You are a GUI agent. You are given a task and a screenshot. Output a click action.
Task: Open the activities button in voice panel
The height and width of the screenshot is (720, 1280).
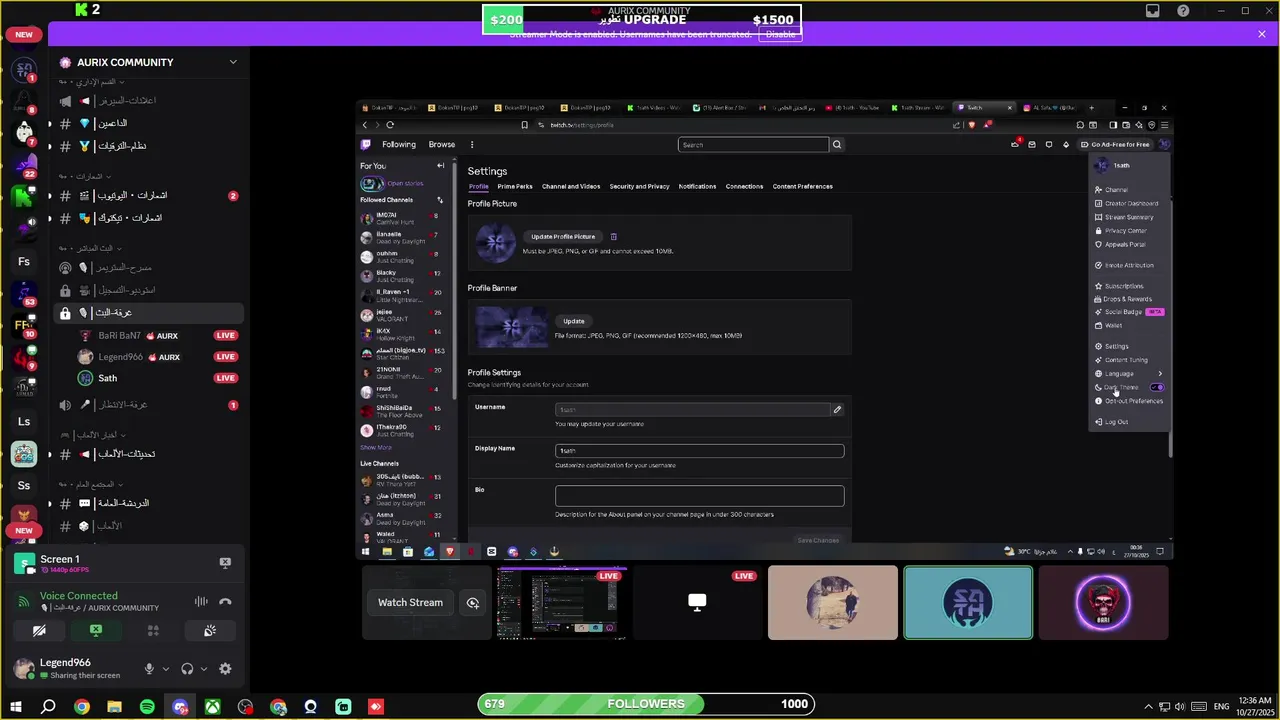tap(153, 631)
